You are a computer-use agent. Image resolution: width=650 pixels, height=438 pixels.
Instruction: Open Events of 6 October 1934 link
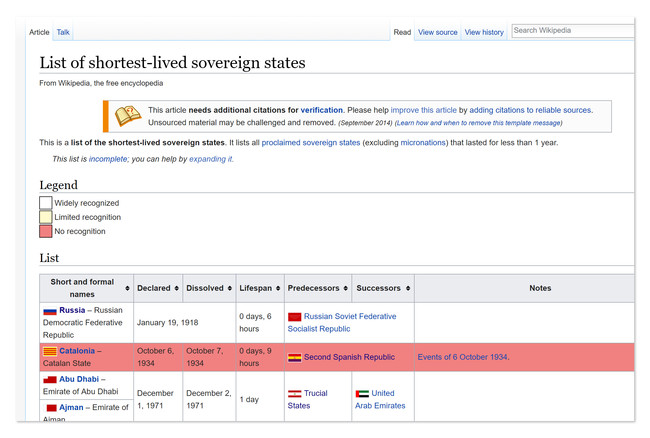click(463, 357)
